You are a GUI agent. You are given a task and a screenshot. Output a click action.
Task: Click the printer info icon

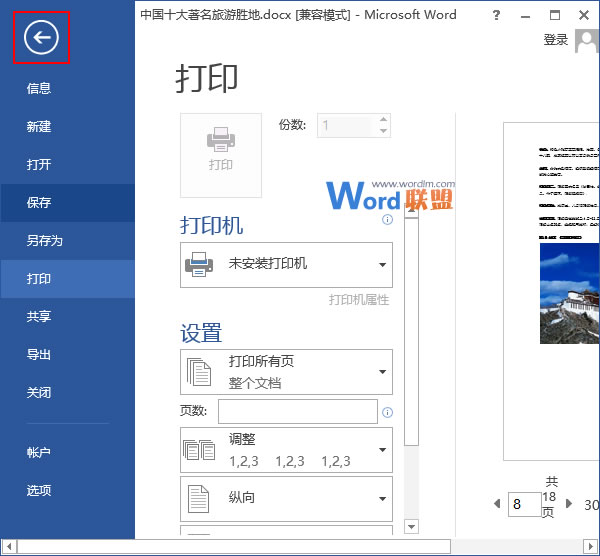387,219
